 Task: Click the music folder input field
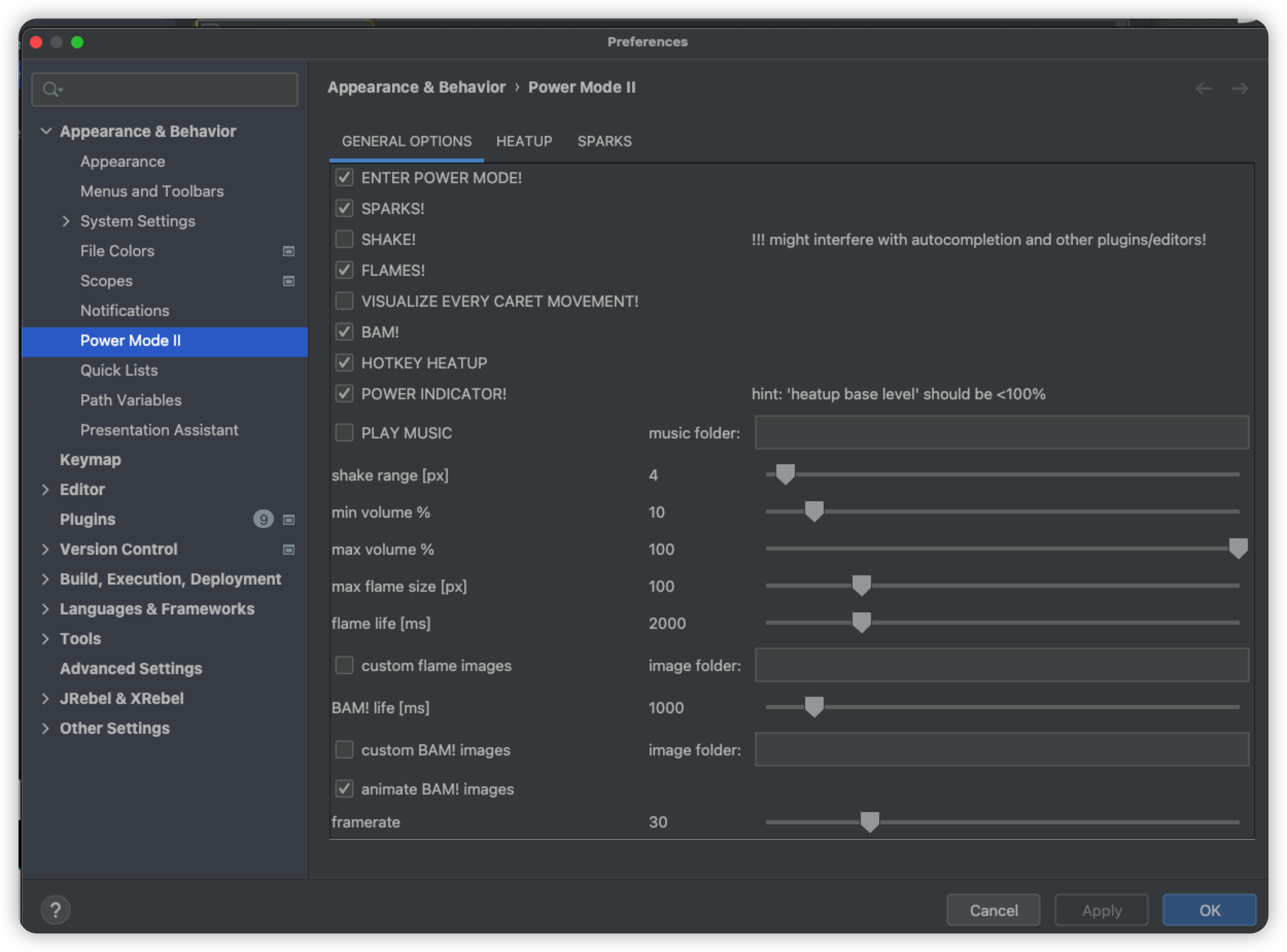tap(1002, 432)
